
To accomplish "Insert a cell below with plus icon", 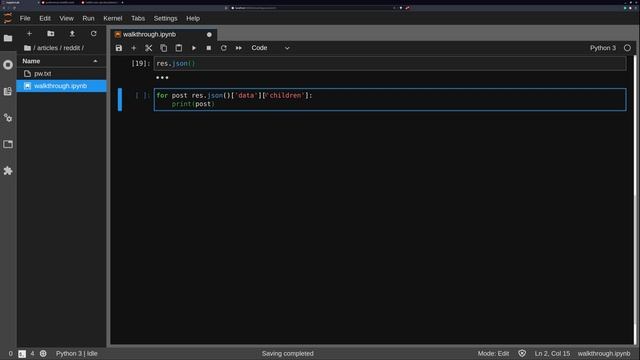I will pyautogui.click(x=133, y=48).
